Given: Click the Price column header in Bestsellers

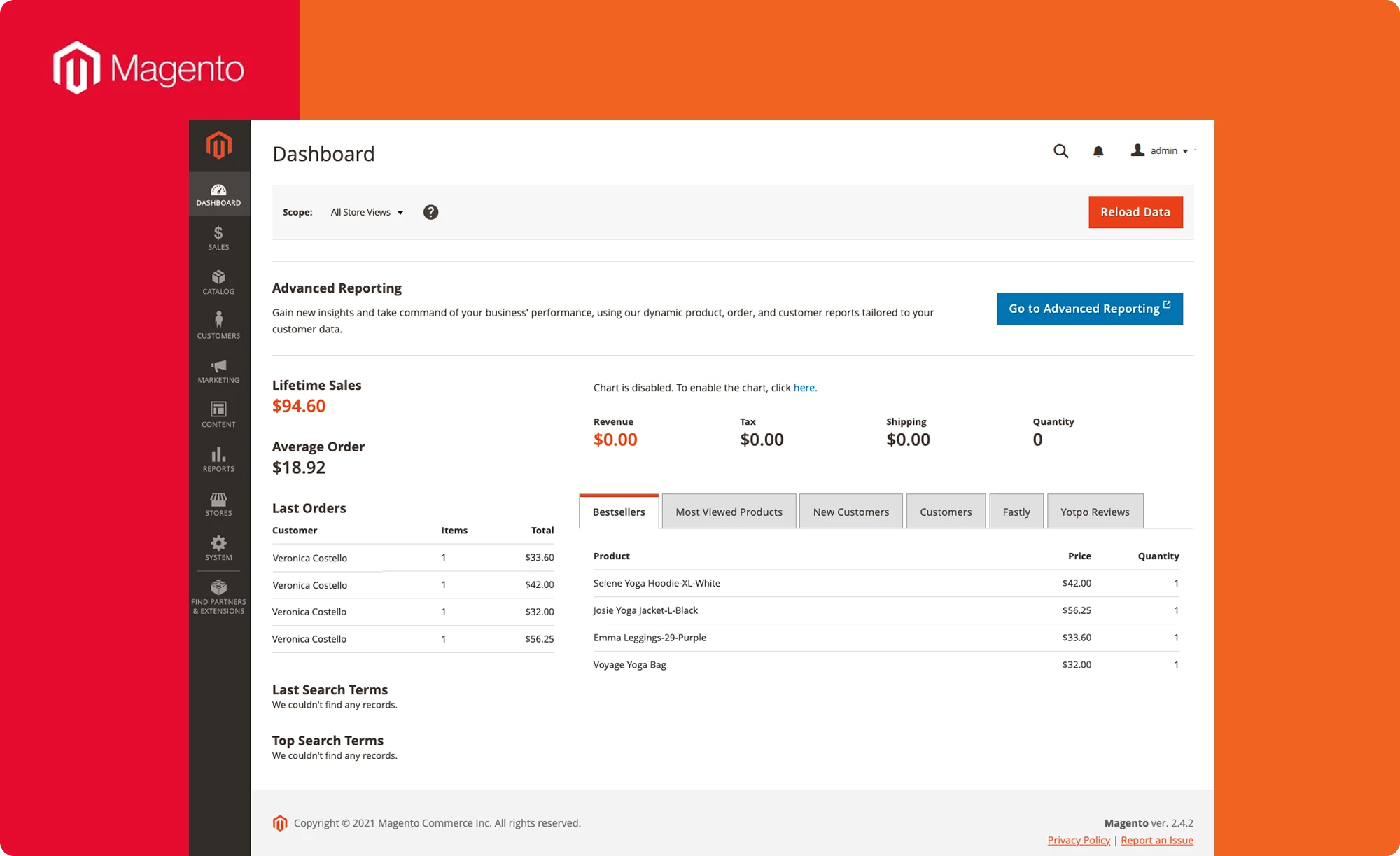Looking at the screenshot, I should [1079, 556].
